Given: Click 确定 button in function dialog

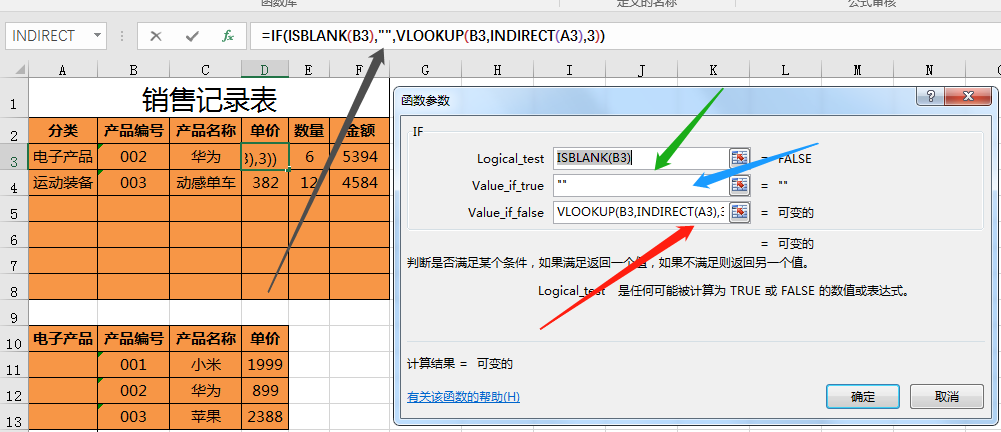Looking at the screenshot, I should pos(862,396).
